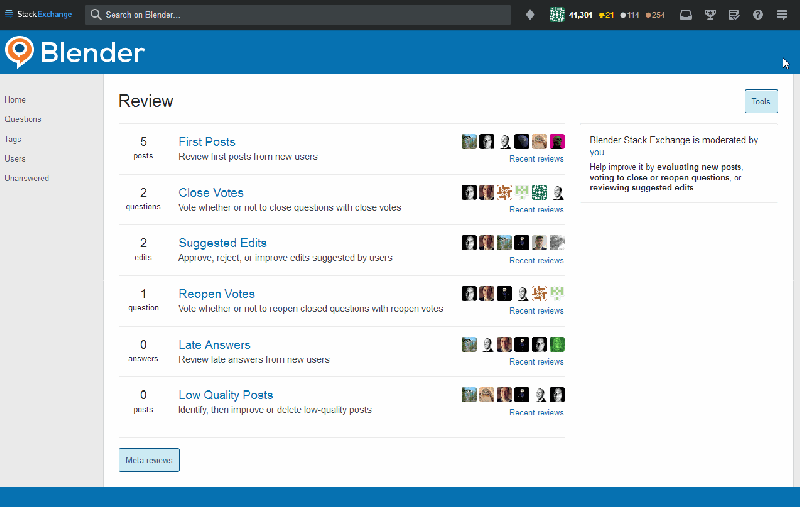The image size is (800, 507).
Task: View Recent reviews for Late Answers
Action: [x=536, y=362]
